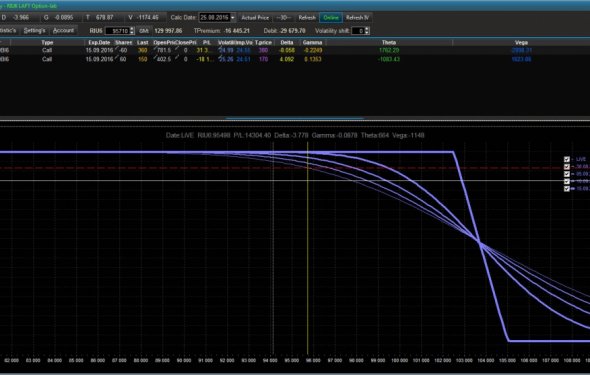Select Gamma value 0.1353
590x375 pixels.
pyautogui.click(x=313, y=59)
